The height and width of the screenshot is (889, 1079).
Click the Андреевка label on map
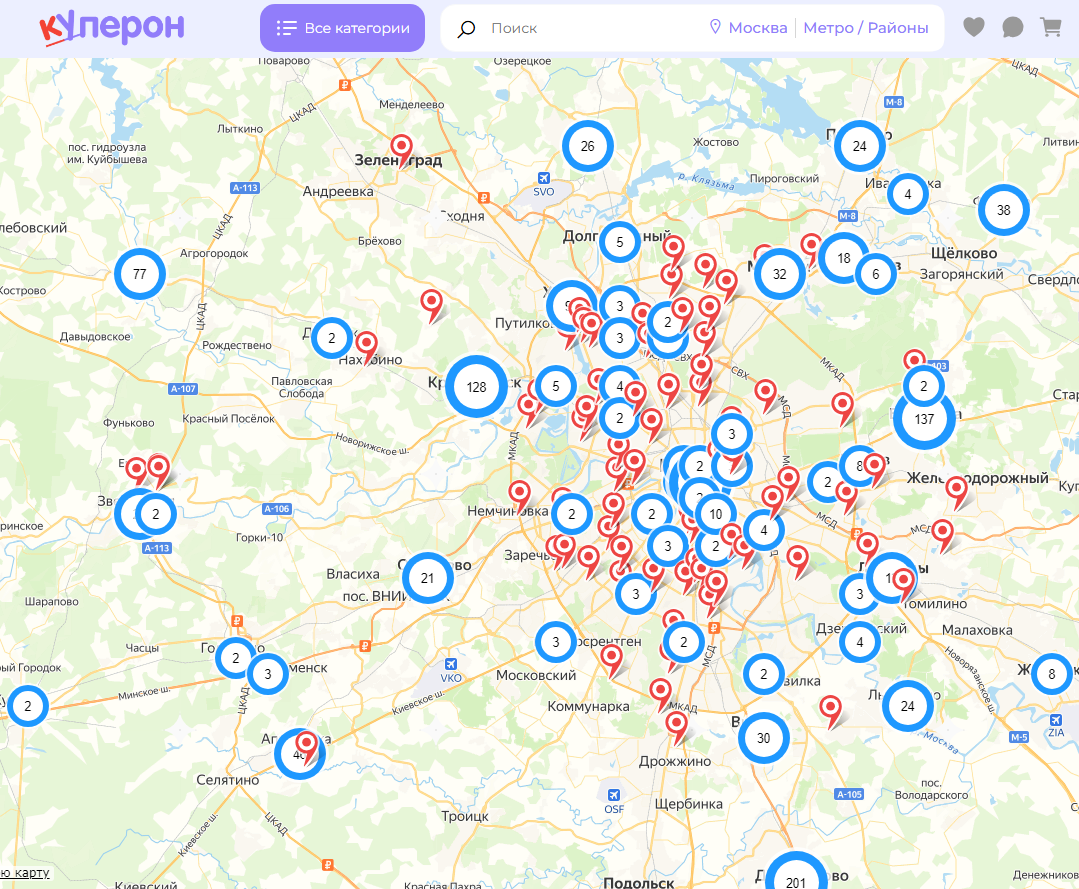tap(338, 191)
